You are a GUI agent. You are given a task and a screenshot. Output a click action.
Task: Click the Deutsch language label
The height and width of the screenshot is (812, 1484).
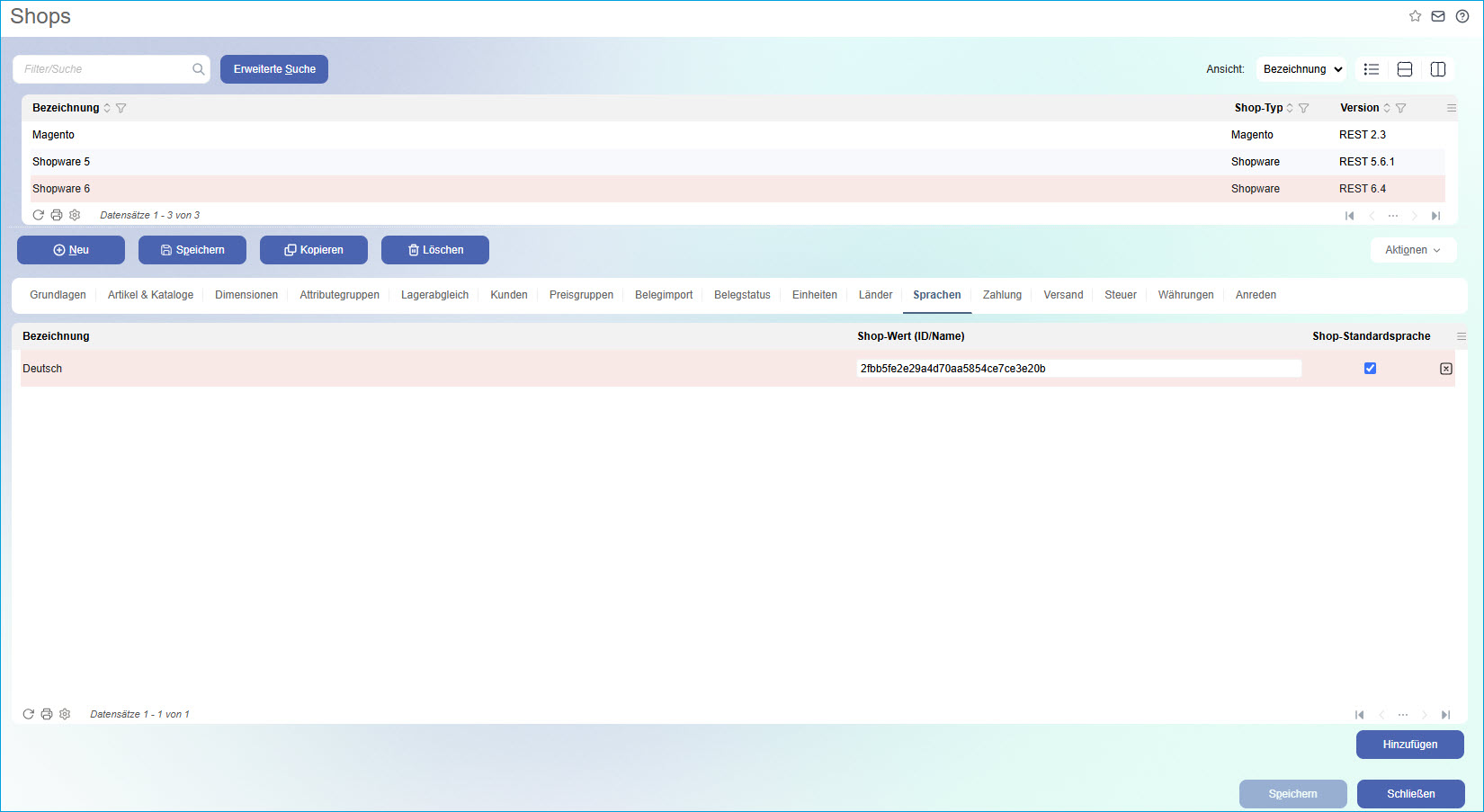tap(42, 369)
